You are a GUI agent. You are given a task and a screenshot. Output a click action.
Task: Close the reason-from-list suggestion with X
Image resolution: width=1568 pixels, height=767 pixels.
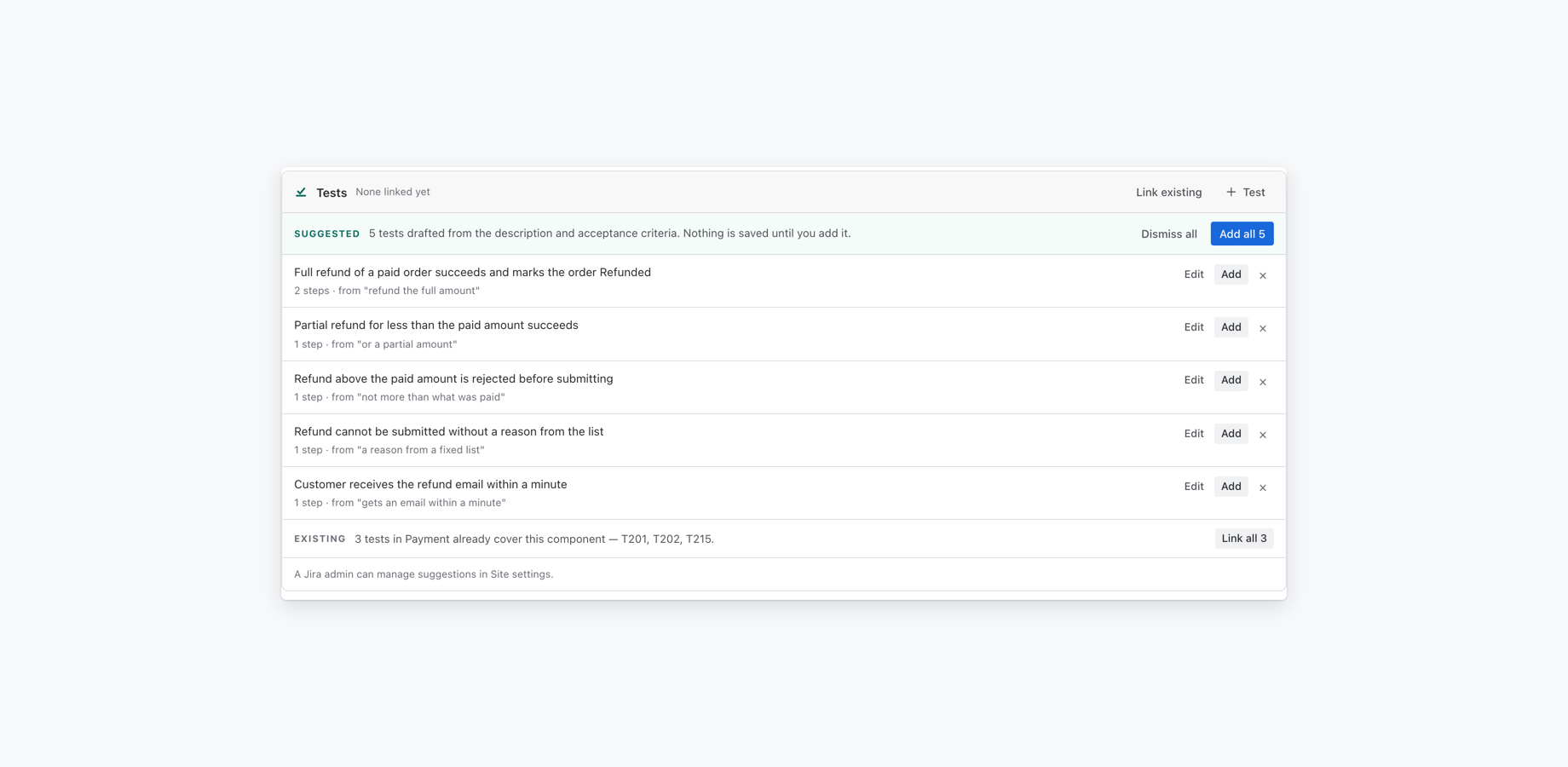1262,435
